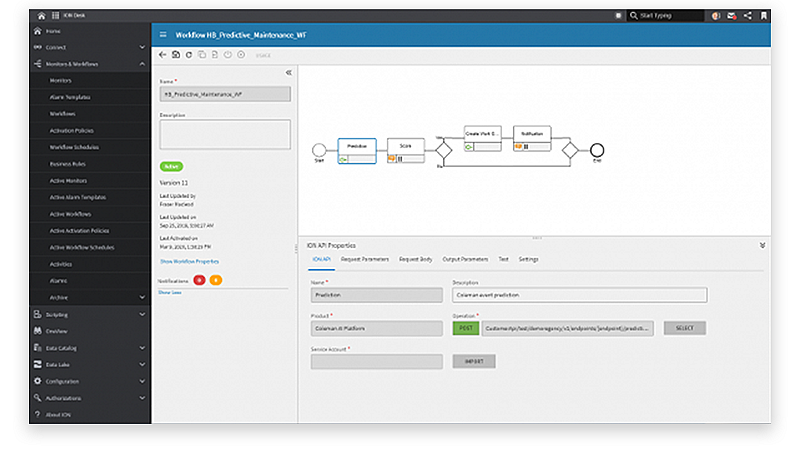This screenshot has height=459, width=800.
Task: Click the SELECT operation button
Action: 685,328
